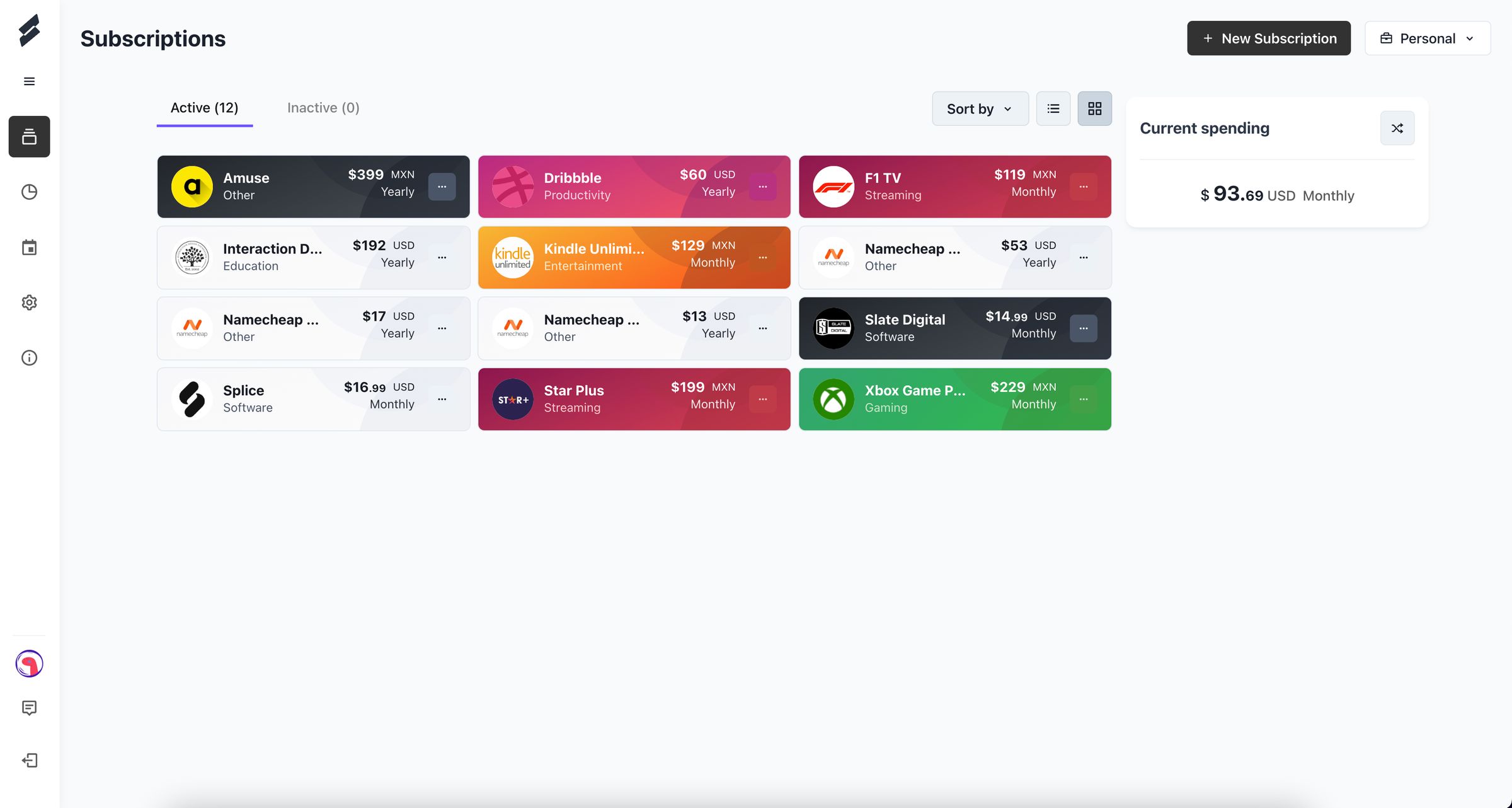This screenshot has height=808, width=1512.
Task: Open the options menu on the Dribbble card
Action: click(762, 187)
